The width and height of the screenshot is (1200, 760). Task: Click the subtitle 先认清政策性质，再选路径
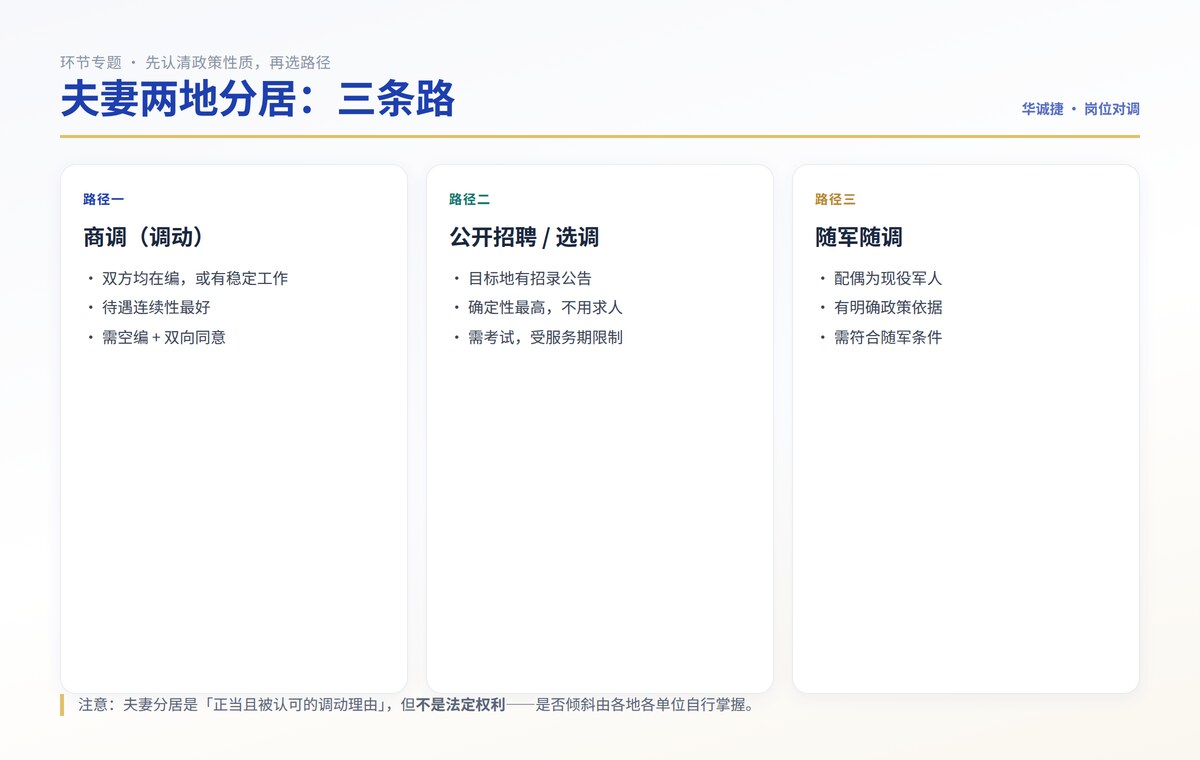(238, 62)
